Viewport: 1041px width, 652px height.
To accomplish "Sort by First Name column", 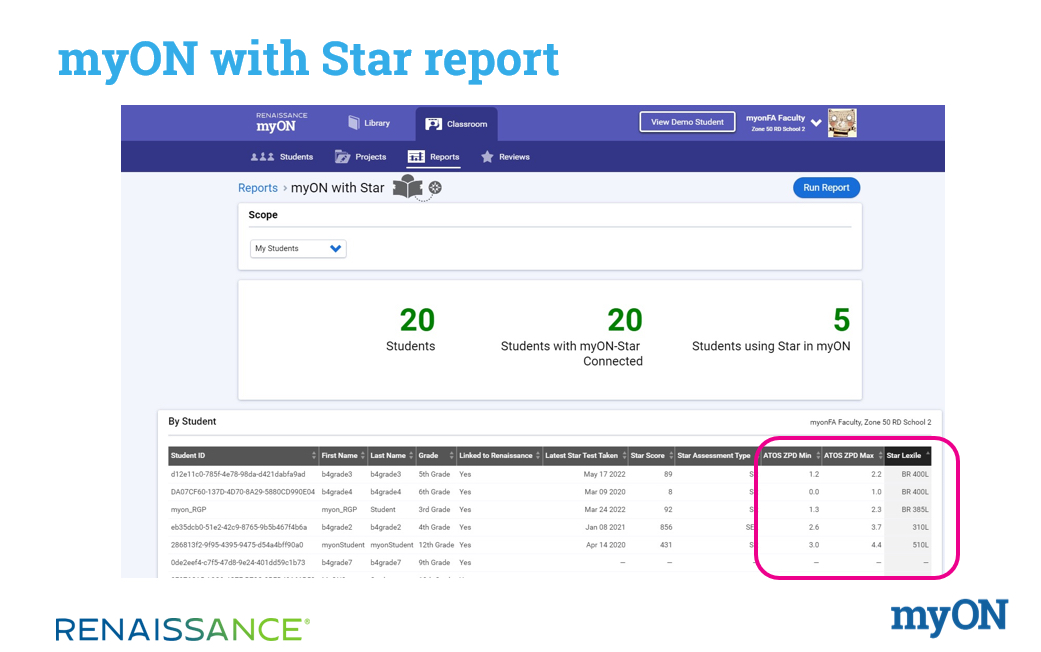I will click(343, 455).
